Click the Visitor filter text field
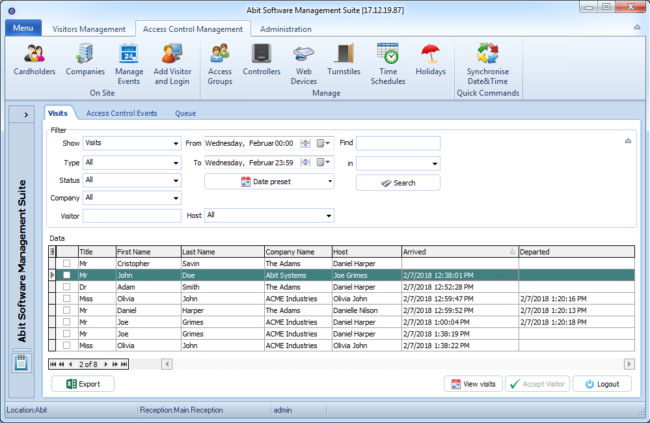This screenshot has width=650, height=423. [x=131, y=215]
